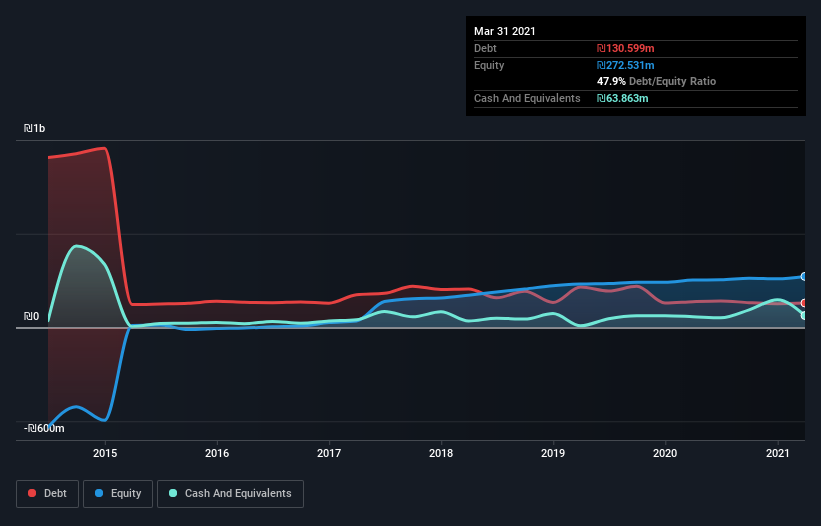The image size is (821, 526).
Task: Click the 2018 x-axis label
Action: point(441,453)
